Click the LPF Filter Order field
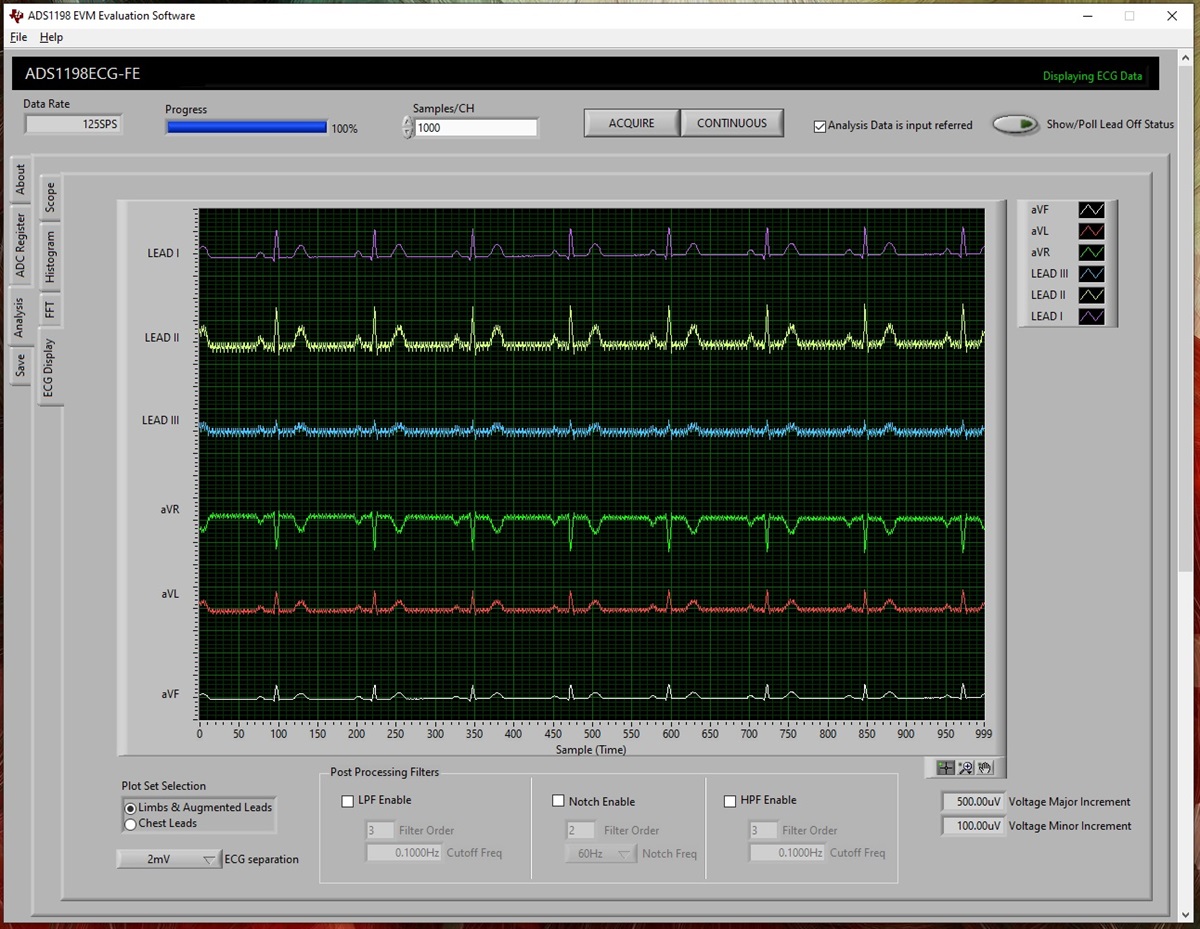Screen dimensions: 1200x929 pos(380,830)
